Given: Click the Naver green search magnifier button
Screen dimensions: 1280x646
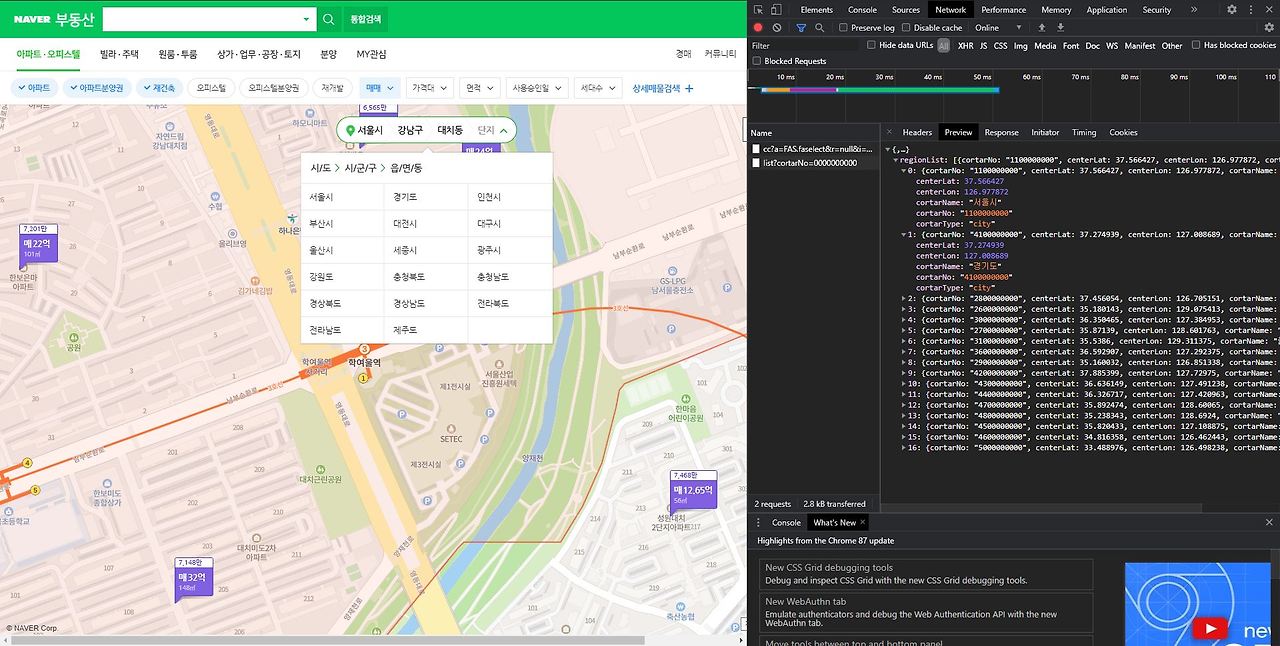Looking at the screenshot, I should coord(328,19).
